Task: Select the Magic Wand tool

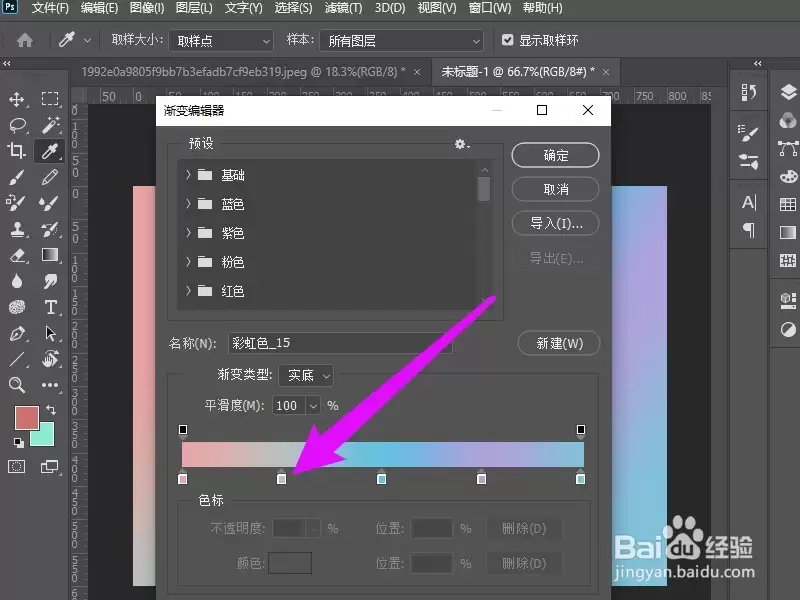Action: coord(50,125)
